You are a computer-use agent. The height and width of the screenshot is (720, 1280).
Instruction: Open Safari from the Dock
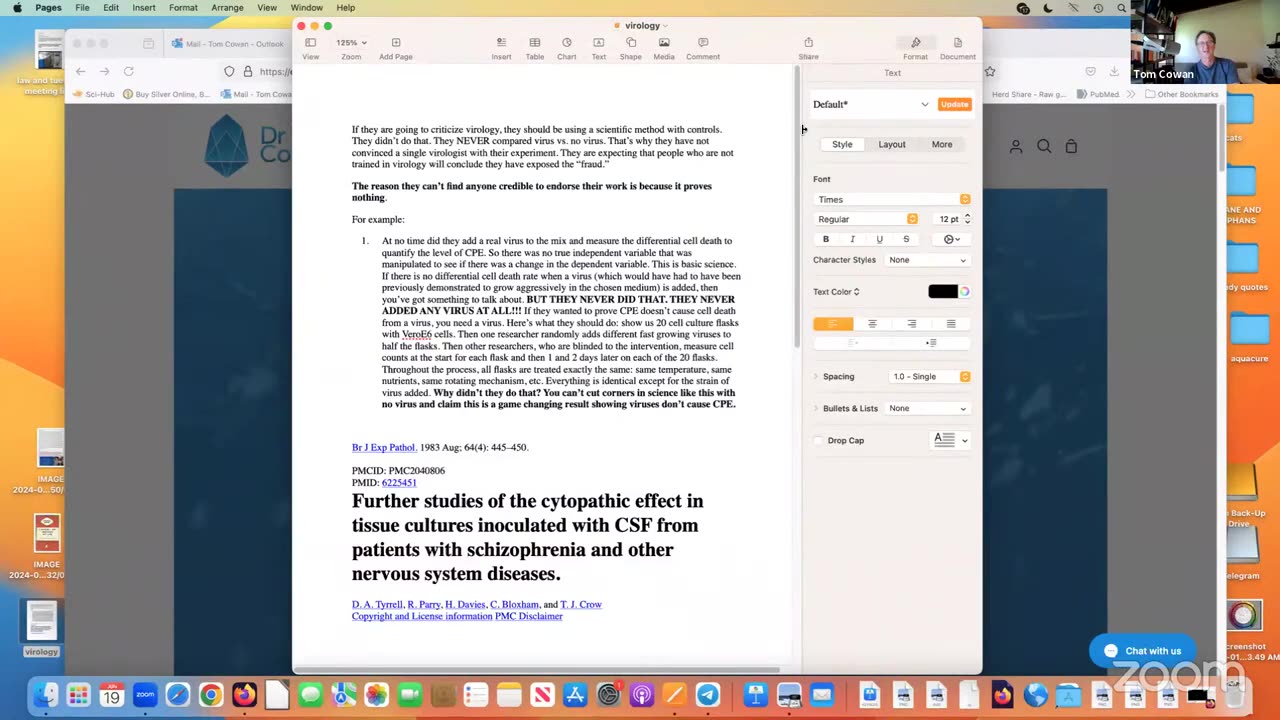(x=178, y=695)
